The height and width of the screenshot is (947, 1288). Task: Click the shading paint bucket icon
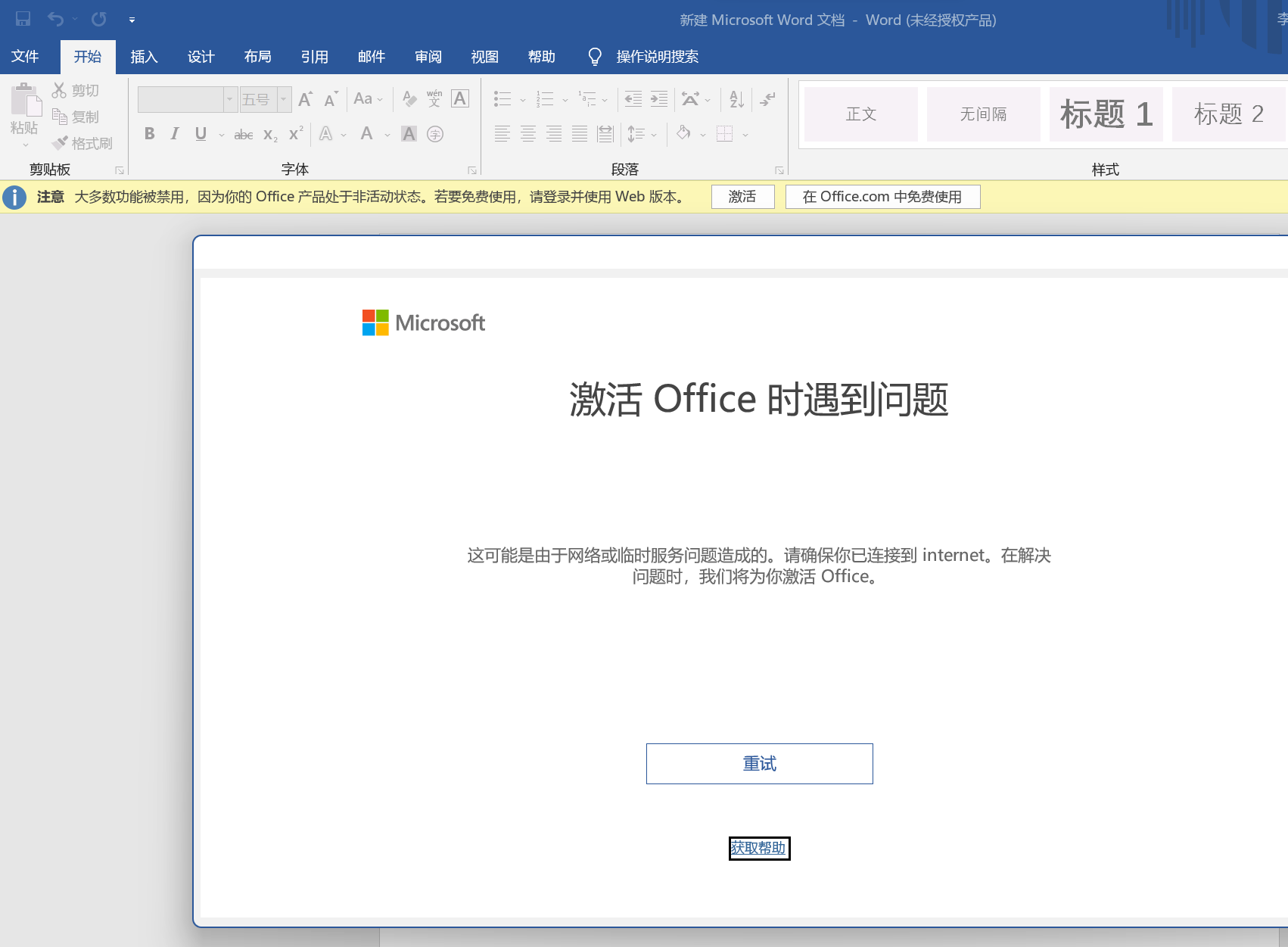[x=683, y=134]
